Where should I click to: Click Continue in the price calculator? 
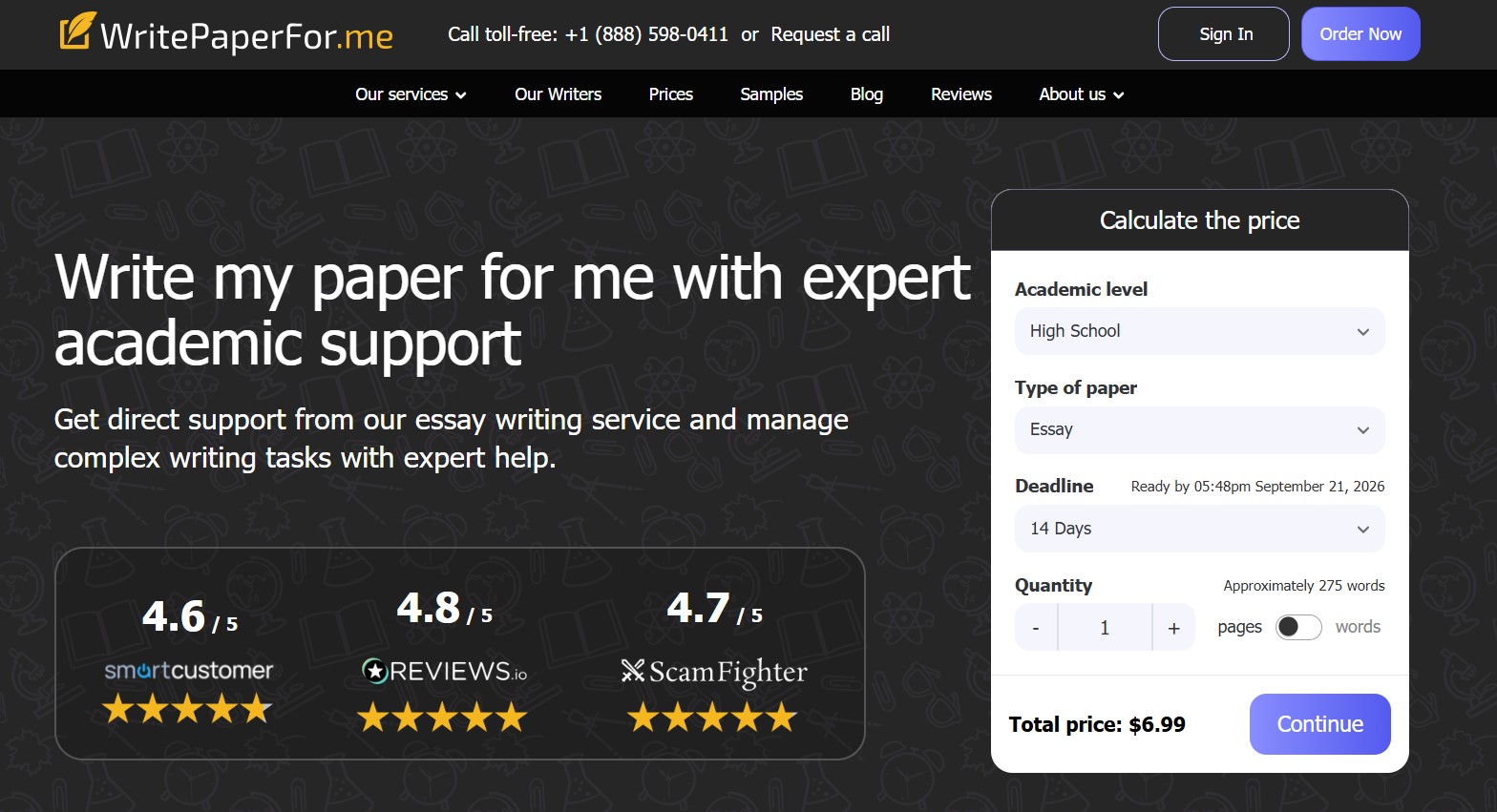[x=1320, y=724]
